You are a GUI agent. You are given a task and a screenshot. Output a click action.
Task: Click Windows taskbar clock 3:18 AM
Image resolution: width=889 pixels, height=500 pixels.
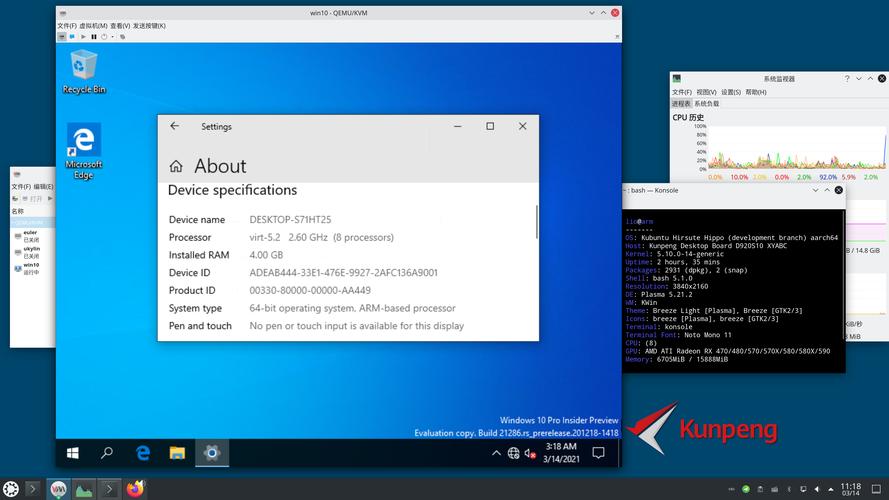coord(561,453)
